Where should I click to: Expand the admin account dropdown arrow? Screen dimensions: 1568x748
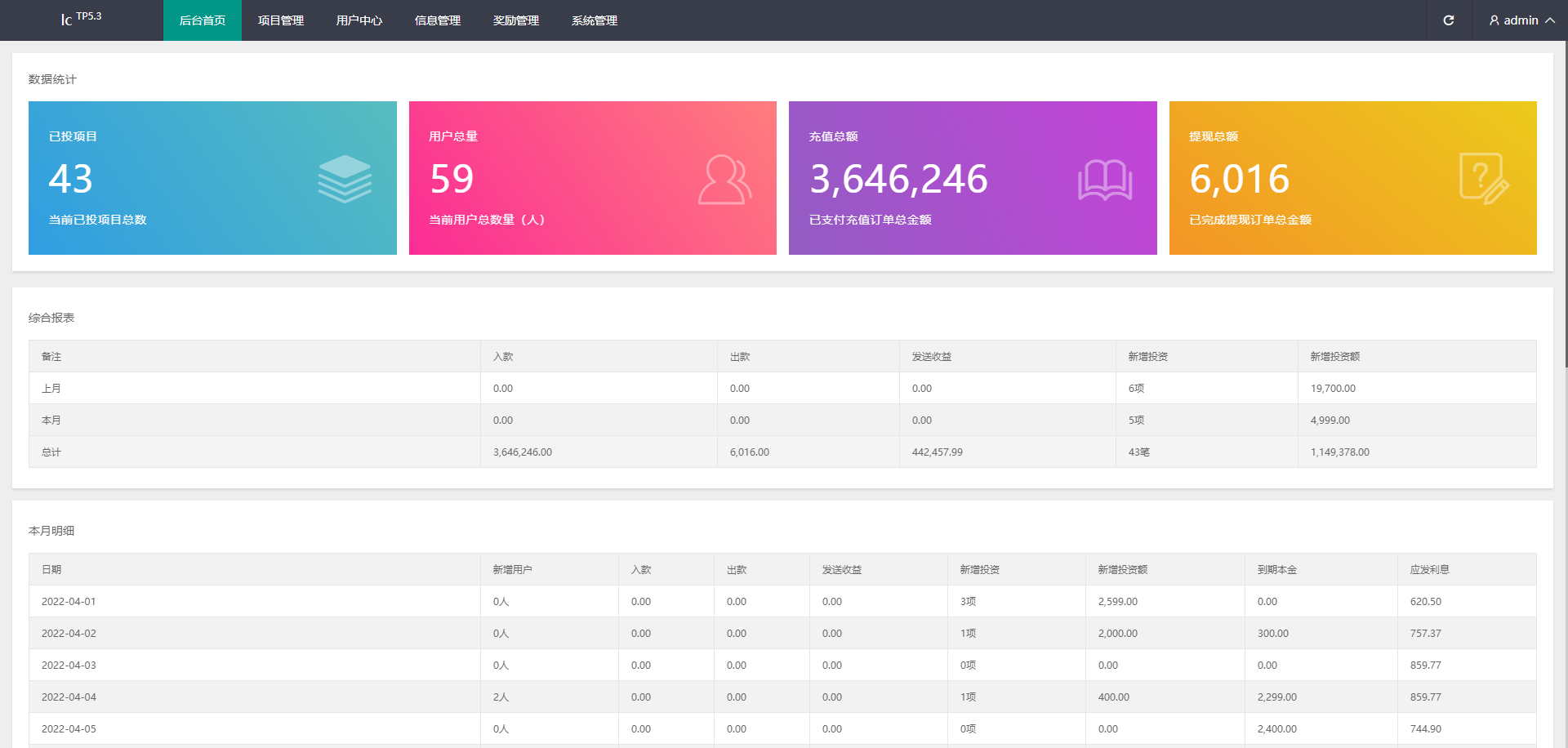[1549, 20]
